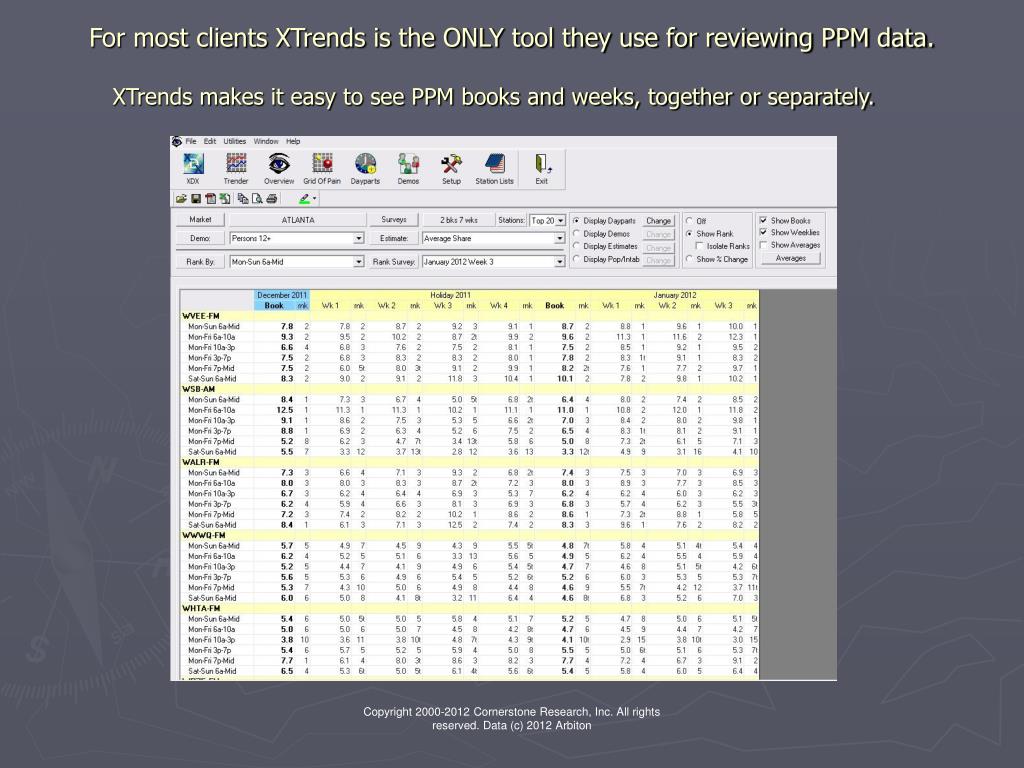The image size is (1024, 768).
Task: Click the Excel export toolbar icon
Action: point(225,199)
